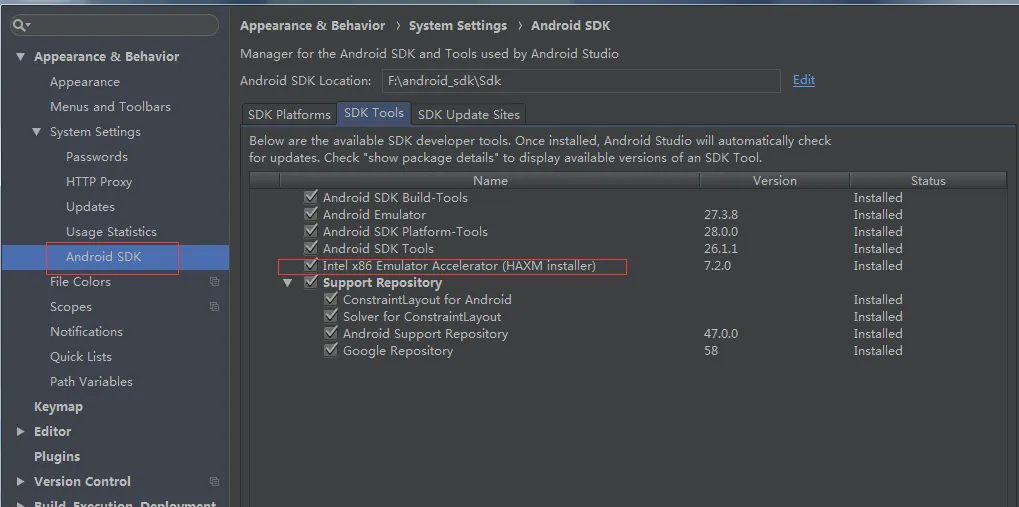The height and width of the screenshot is (507, 1019).
Task: Collapse the Support Repository group
Action: coord(288,283)
